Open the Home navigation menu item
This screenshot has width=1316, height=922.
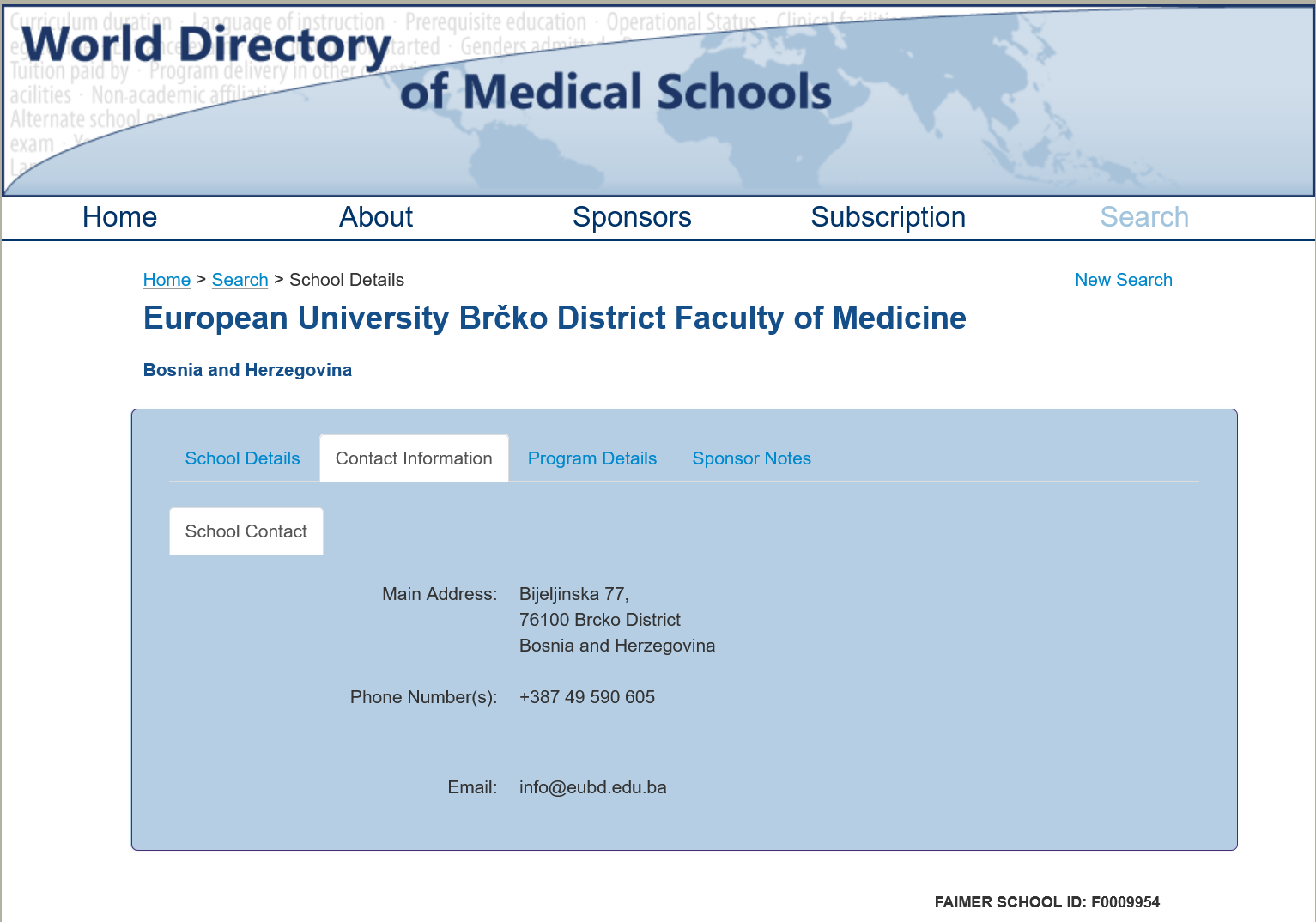point(119,217)
